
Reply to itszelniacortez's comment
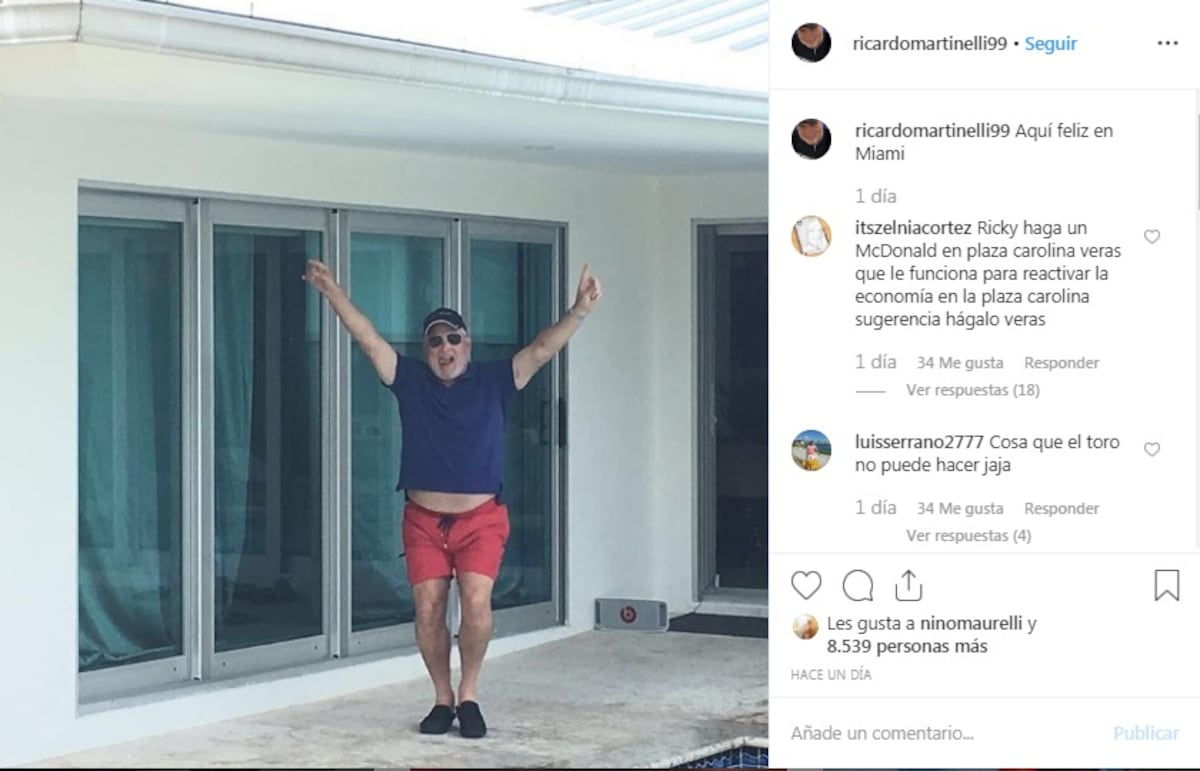[1061, 363]
